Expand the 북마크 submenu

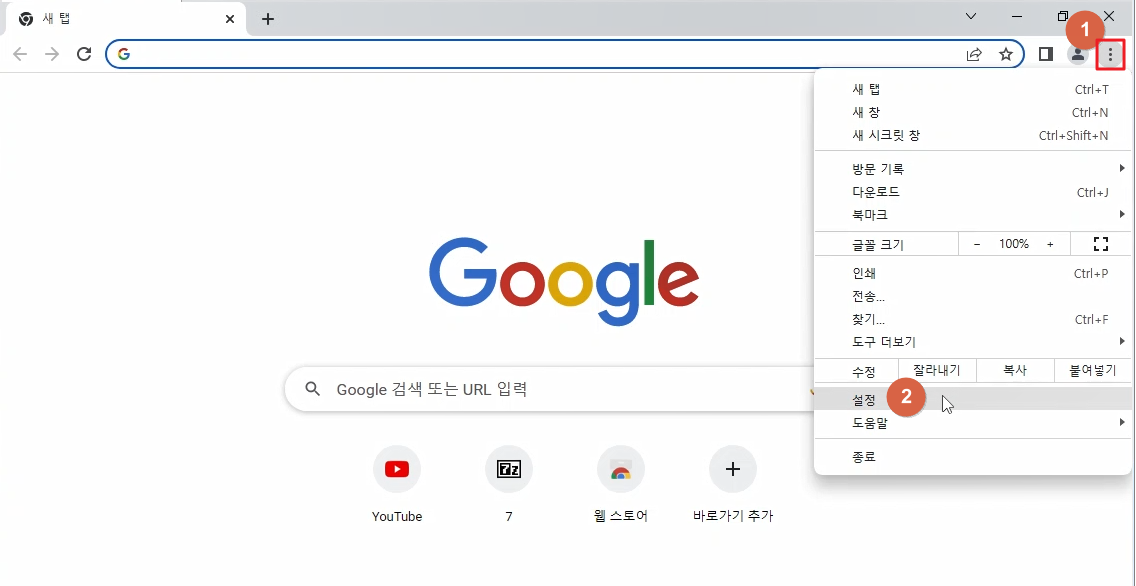pos(974,215)
